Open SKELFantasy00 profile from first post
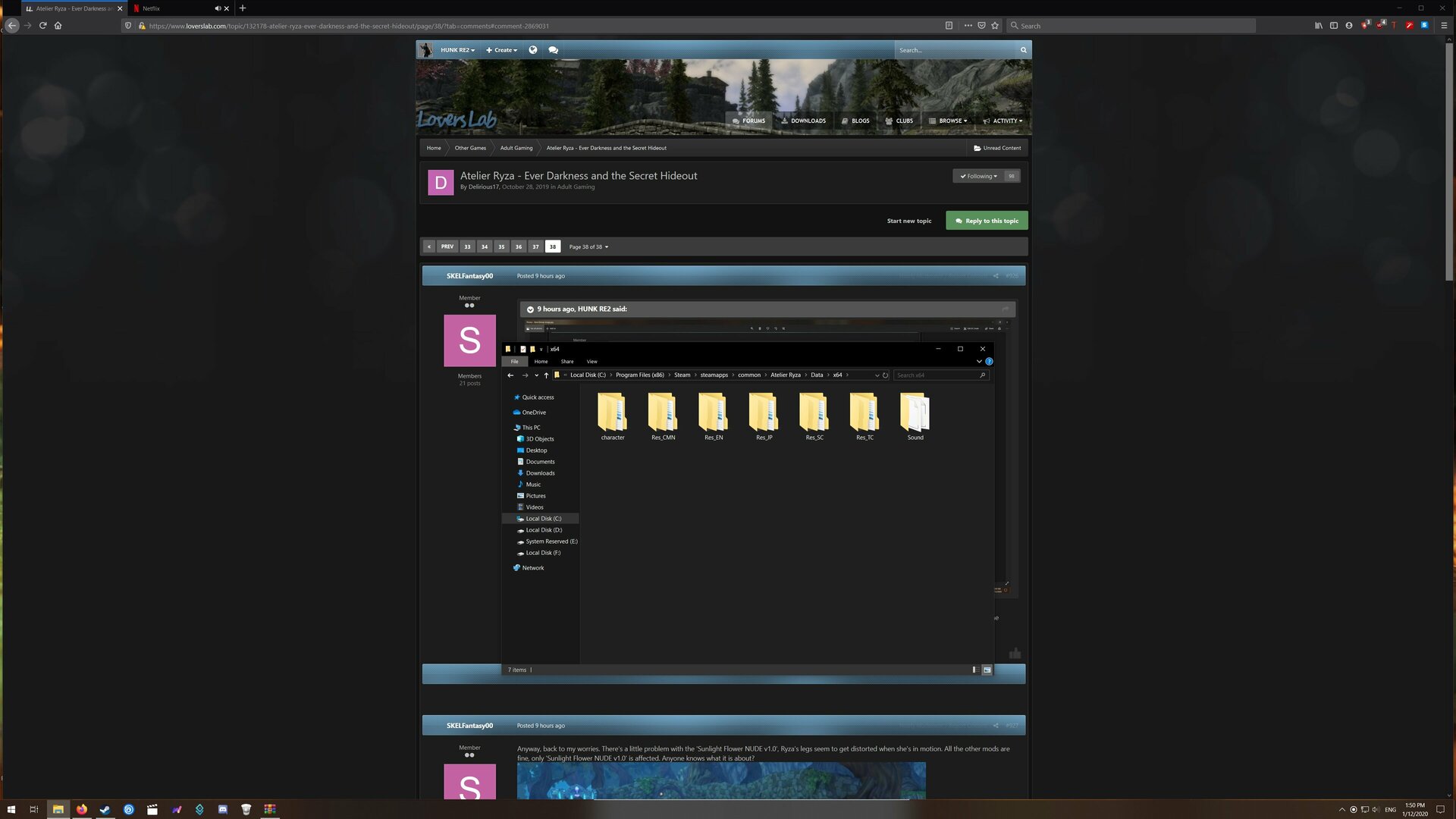 [469, 276]
